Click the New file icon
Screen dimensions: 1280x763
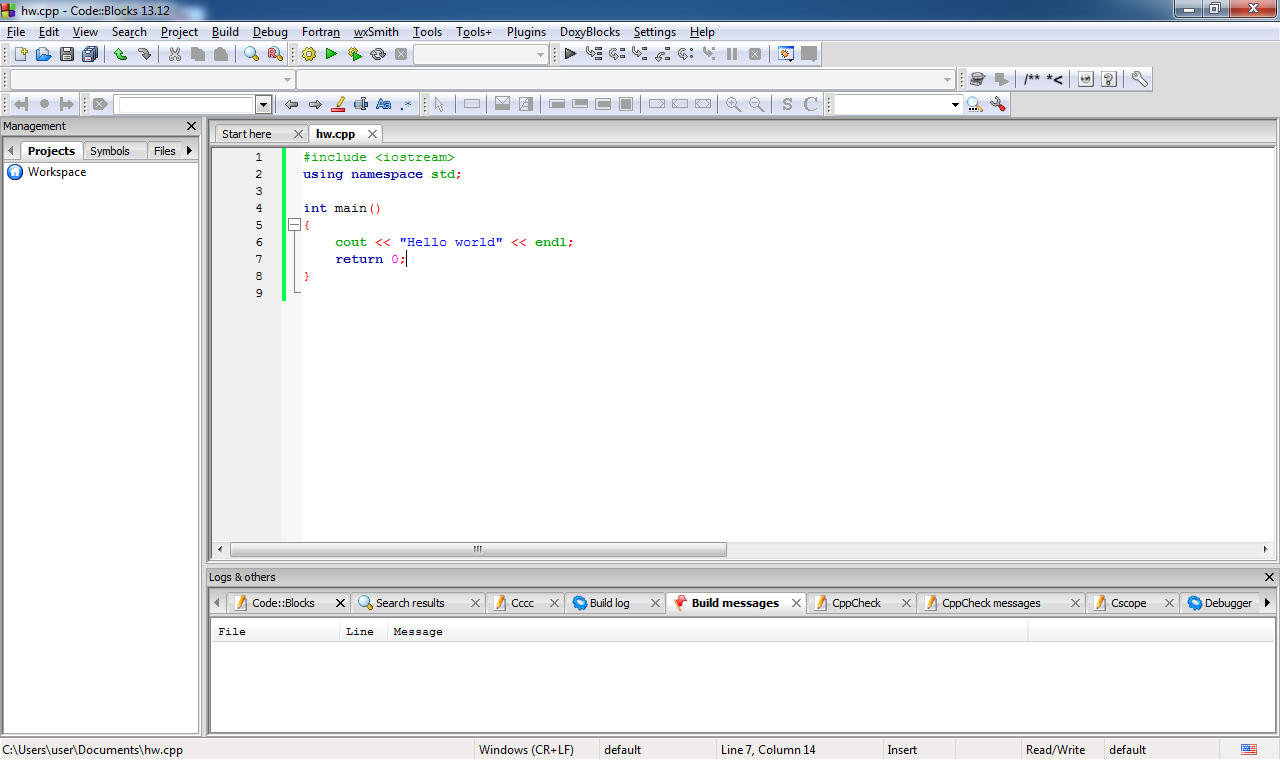tap(20, 54)
